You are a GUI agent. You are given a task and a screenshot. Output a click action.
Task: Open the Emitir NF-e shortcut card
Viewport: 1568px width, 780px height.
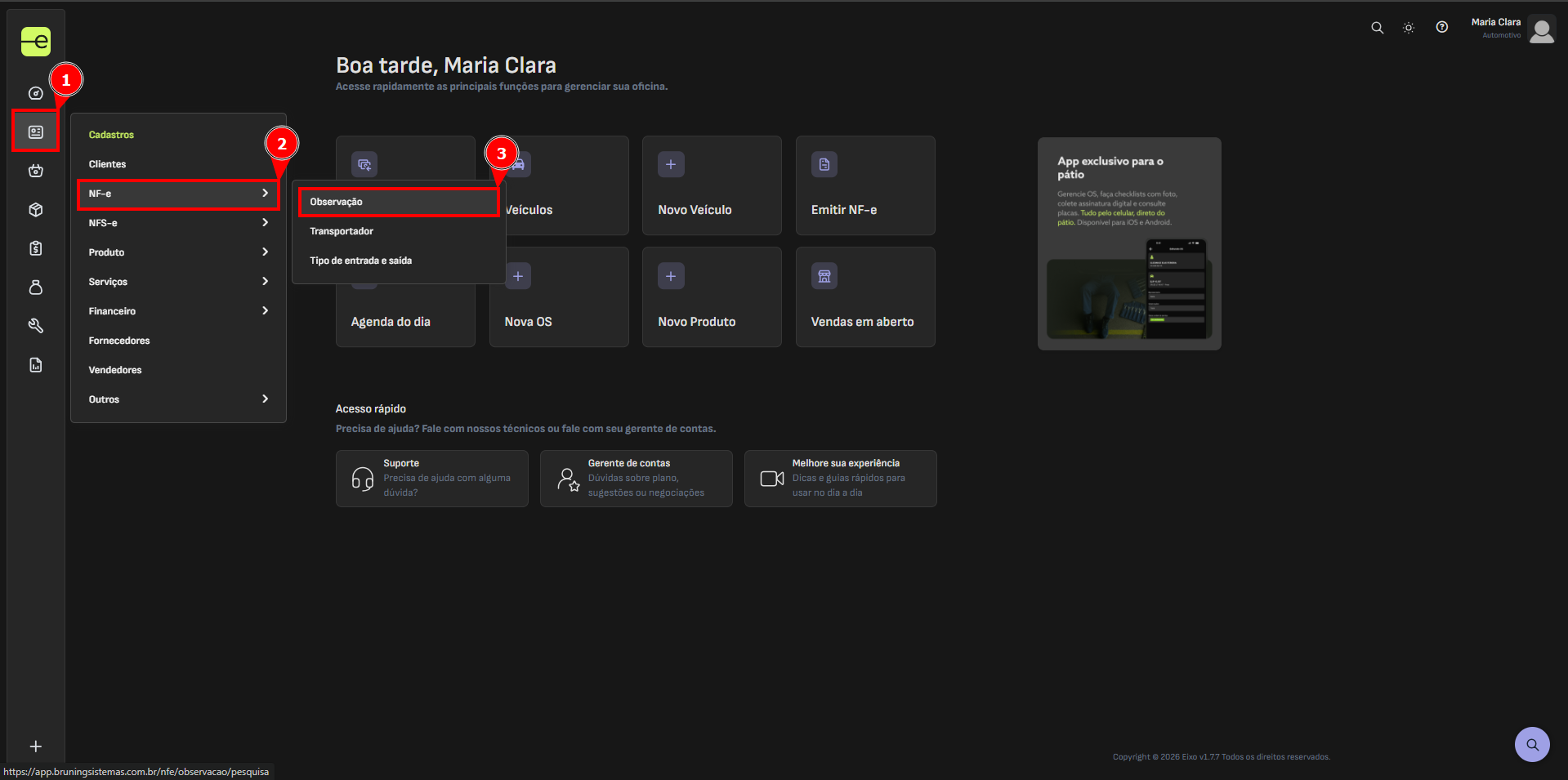(864, 186)
